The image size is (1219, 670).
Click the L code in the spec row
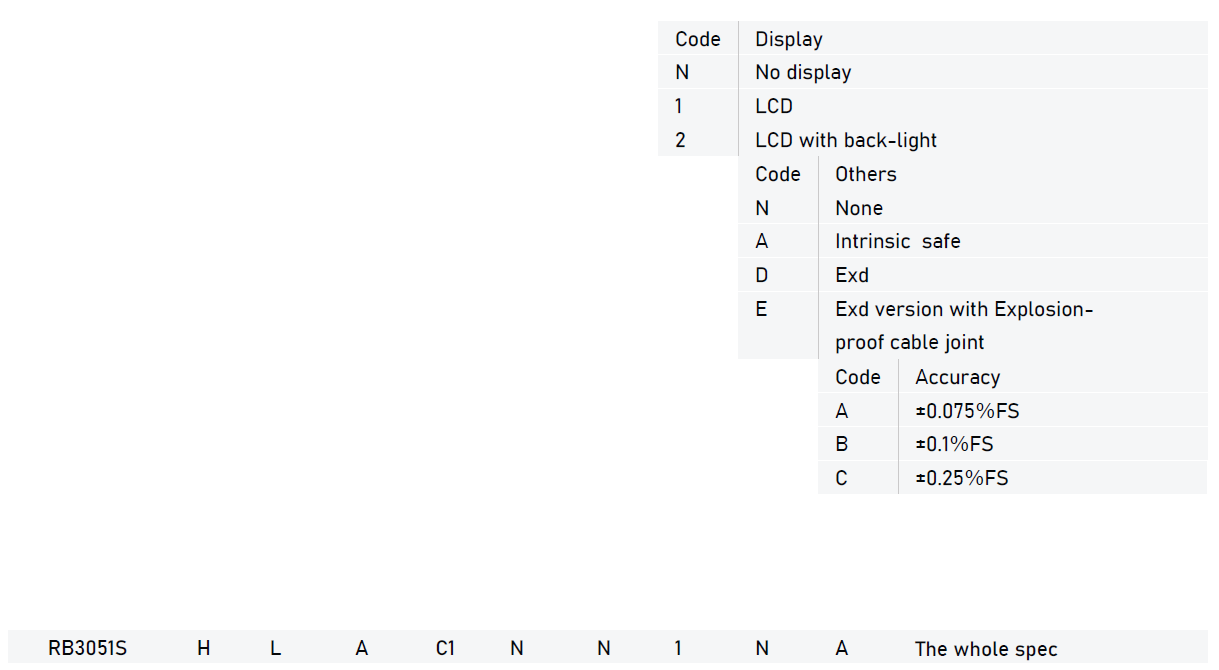pyautogui.click(x=275, y=649)
